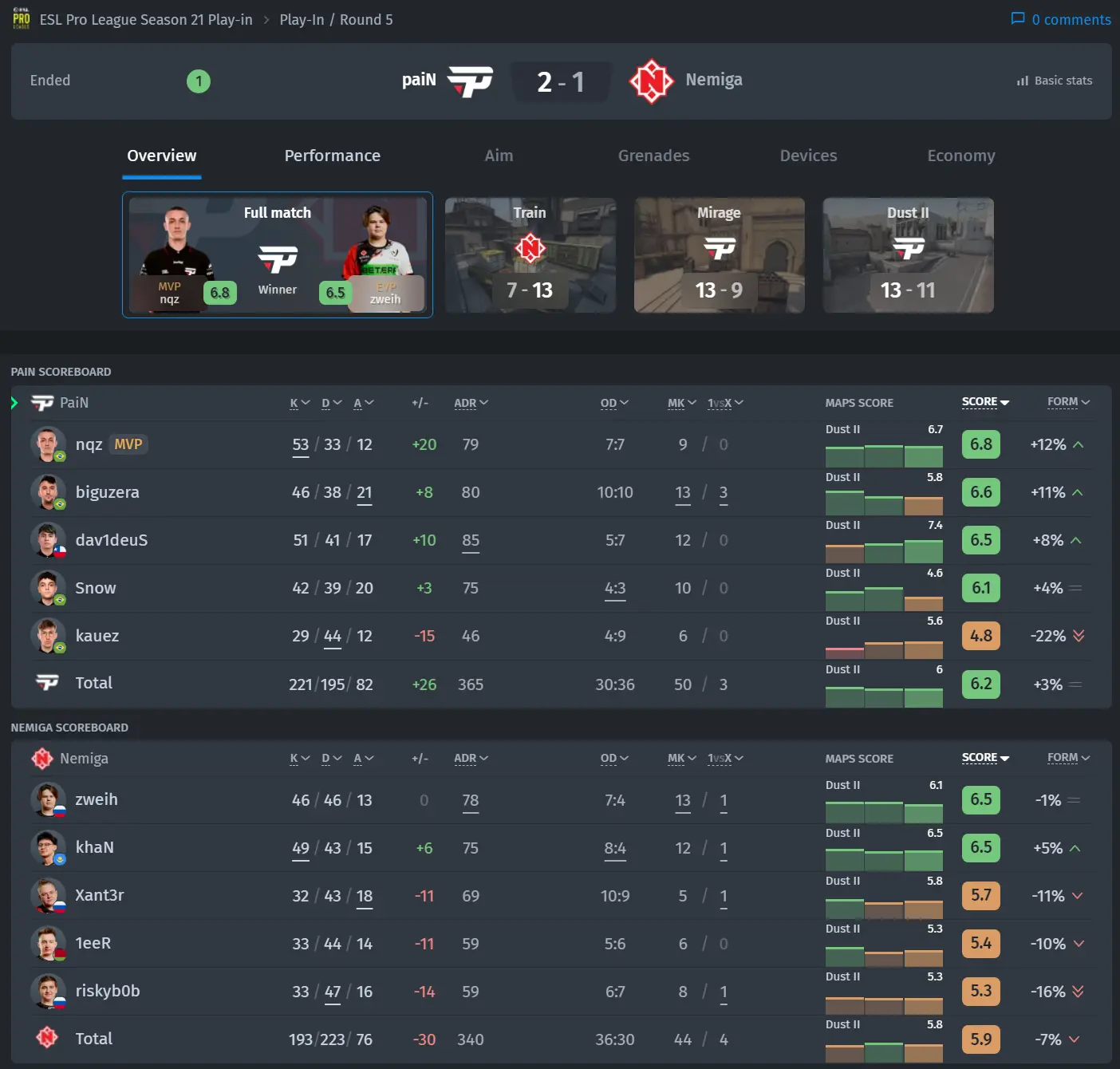Screen dimensions: 1120x1069
Task: Select the Train map card 7-13
Action: pyautogui.click(x=530, y=255)
